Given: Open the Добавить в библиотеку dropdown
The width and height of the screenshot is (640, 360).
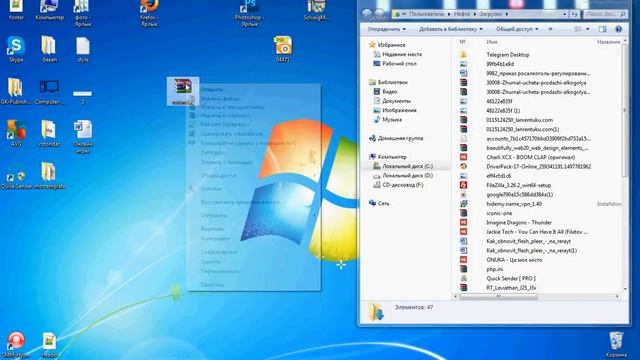Looking at the screenshot, I should 451,29.
